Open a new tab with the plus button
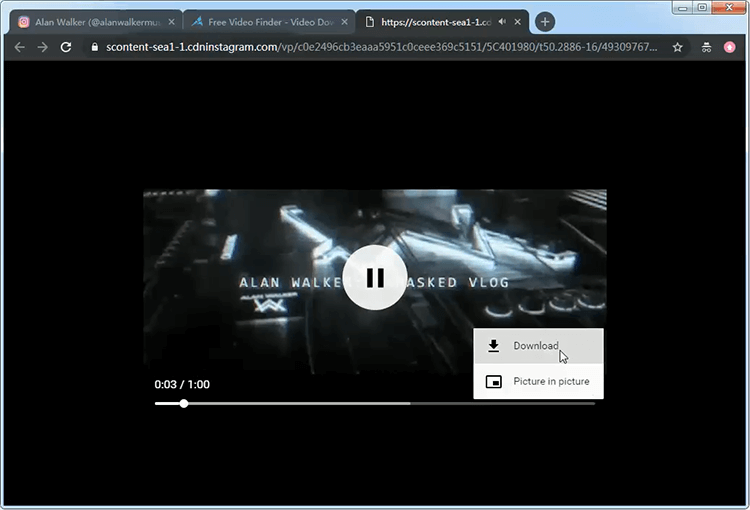 pyautogui.click(x=545, y=22)
